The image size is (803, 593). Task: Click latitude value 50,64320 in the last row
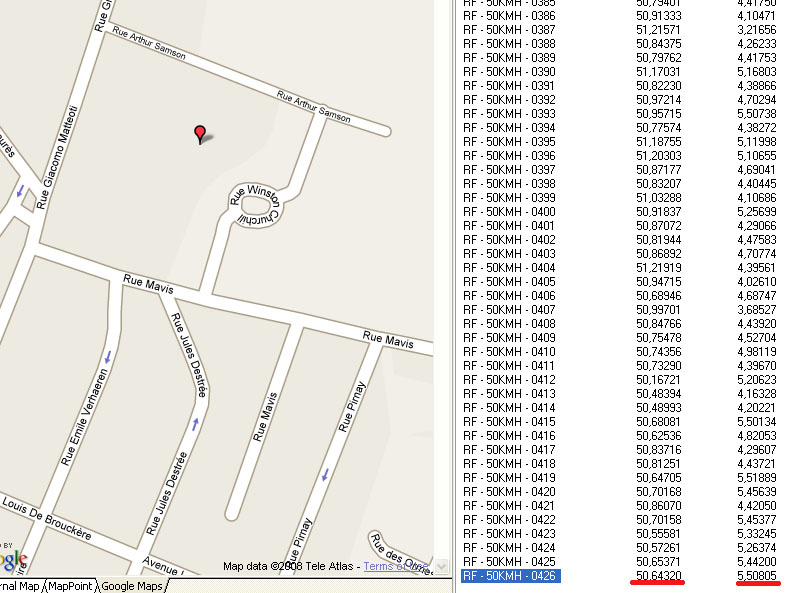coord(659,576)
